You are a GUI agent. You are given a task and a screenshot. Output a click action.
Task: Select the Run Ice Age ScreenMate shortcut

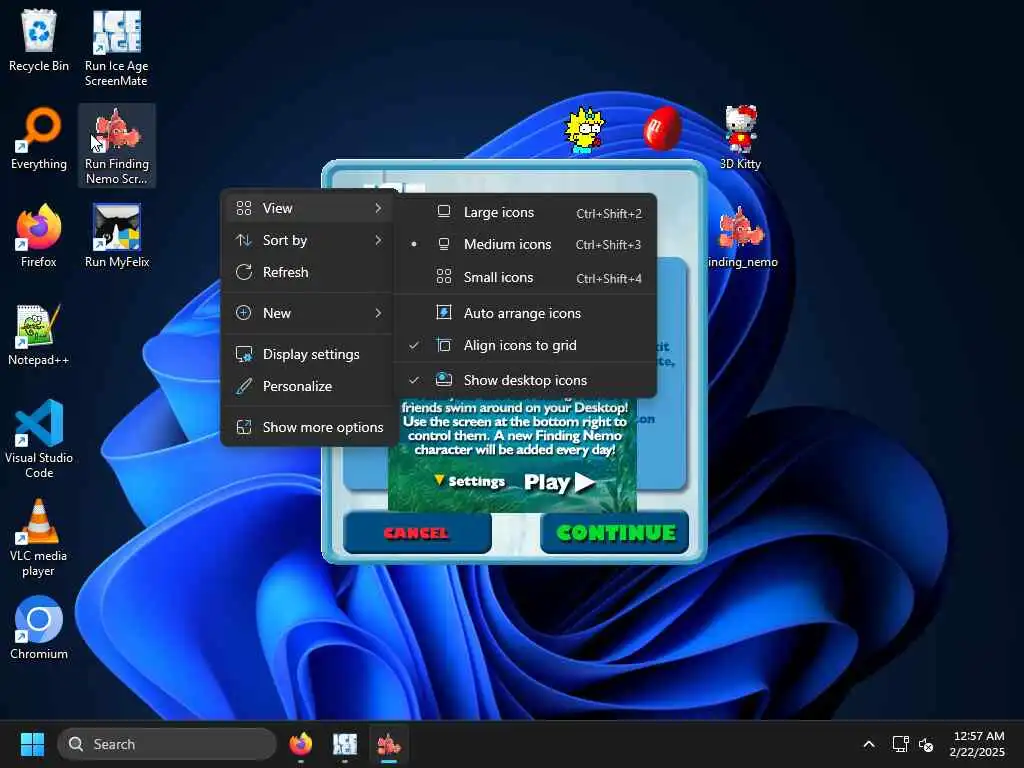(116, 48)
